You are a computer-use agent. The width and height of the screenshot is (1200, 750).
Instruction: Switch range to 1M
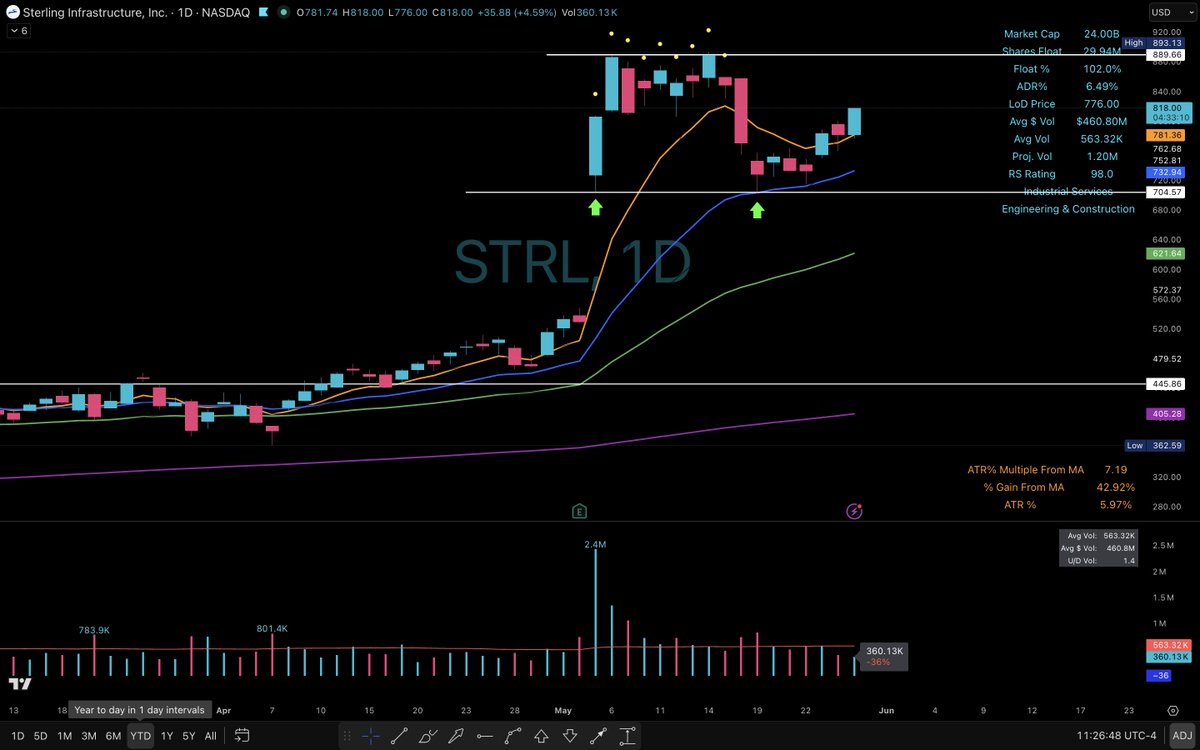(x=65, y=736)
